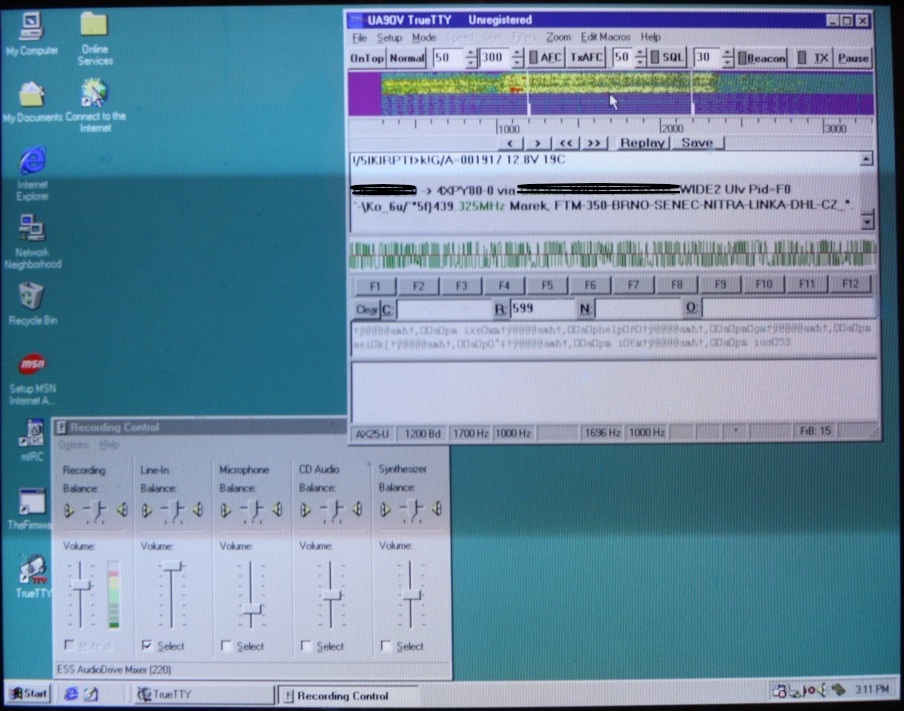Viewport: 904px width, 711px height.
Task: Toggle the SQL squelch button
Action: click(668, 58)
